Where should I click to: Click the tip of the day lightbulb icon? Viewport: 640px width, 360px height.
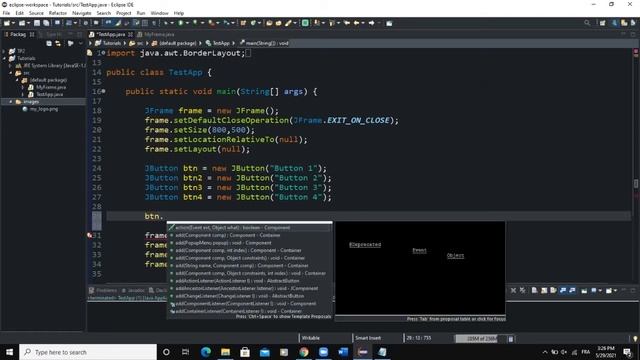(x=635, y=339)
